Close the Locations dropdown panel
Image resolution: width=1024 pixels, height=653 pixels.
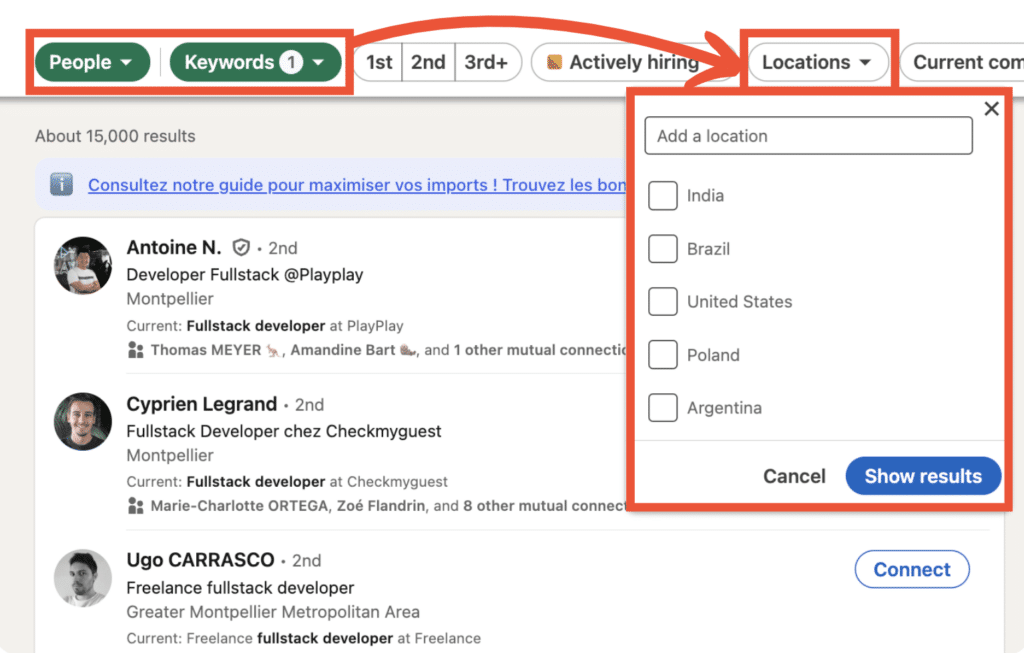tap(991, 109)
